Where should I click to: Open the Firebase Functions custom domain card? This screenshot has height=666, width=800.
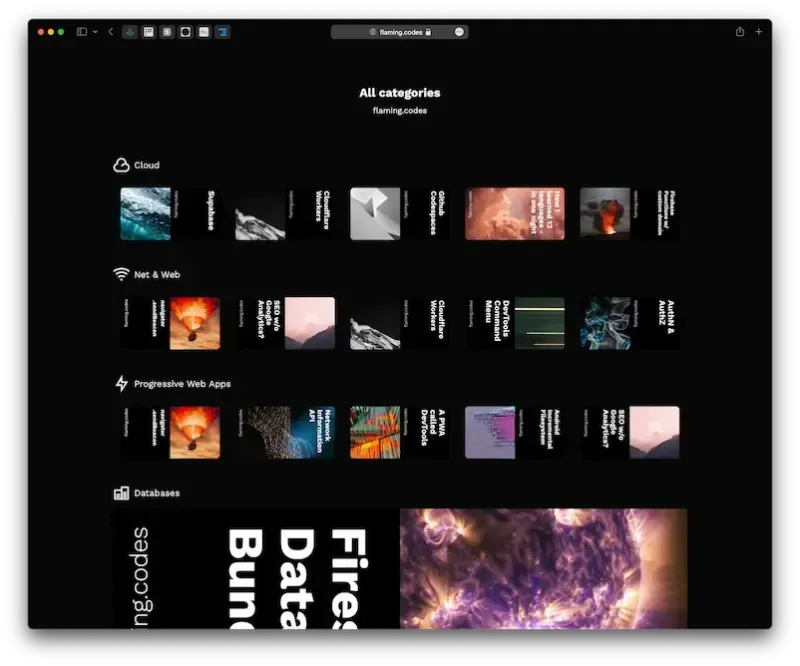pyautogui.click(x=630, y=213)
